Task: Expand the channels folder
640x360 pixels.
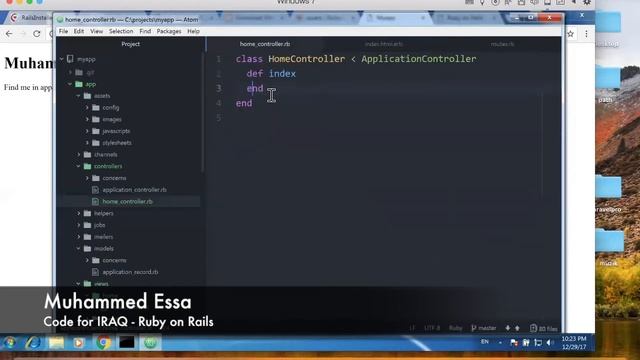Action: tap(78, 155)
